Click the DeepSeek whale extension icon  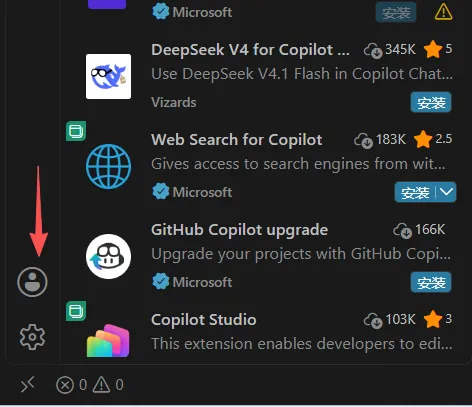(108, 76)
